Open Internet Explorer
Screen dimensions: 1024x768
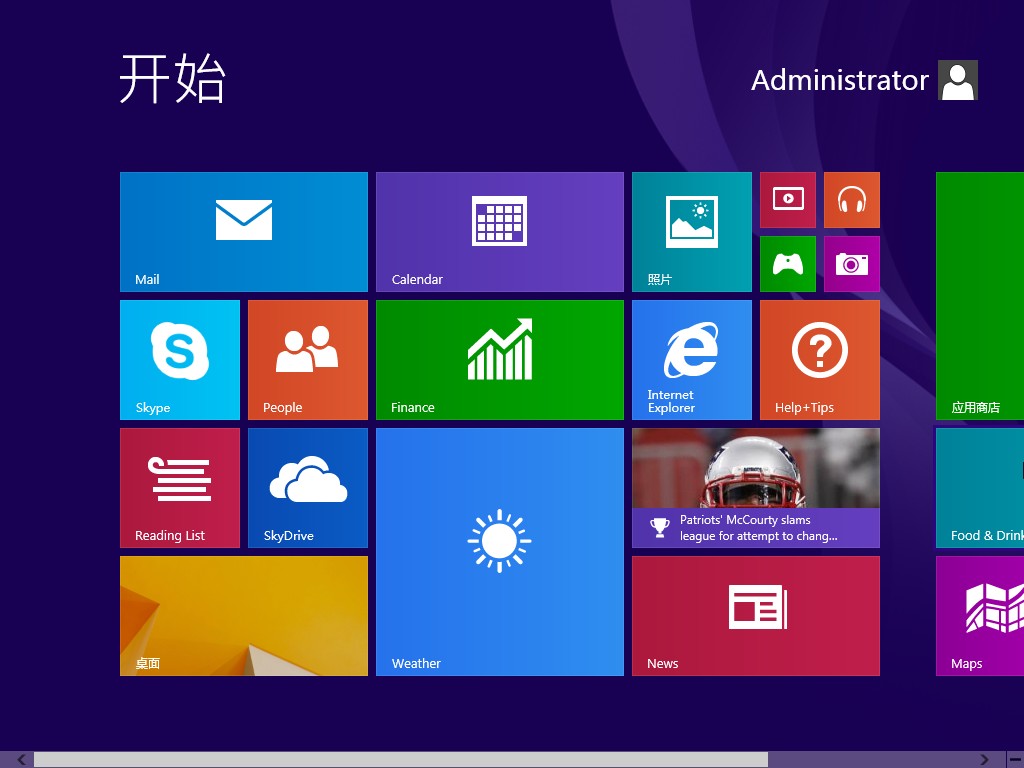click(691, 359)
